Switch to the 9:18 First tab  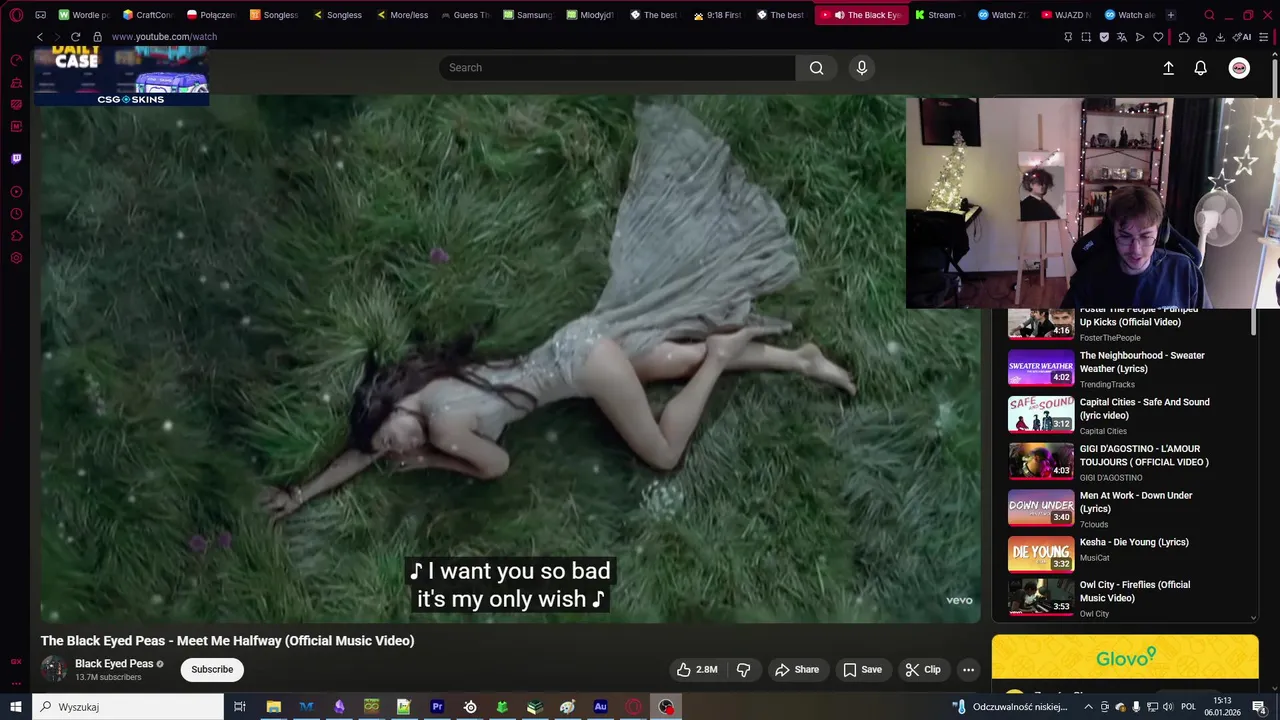[717, 15]
